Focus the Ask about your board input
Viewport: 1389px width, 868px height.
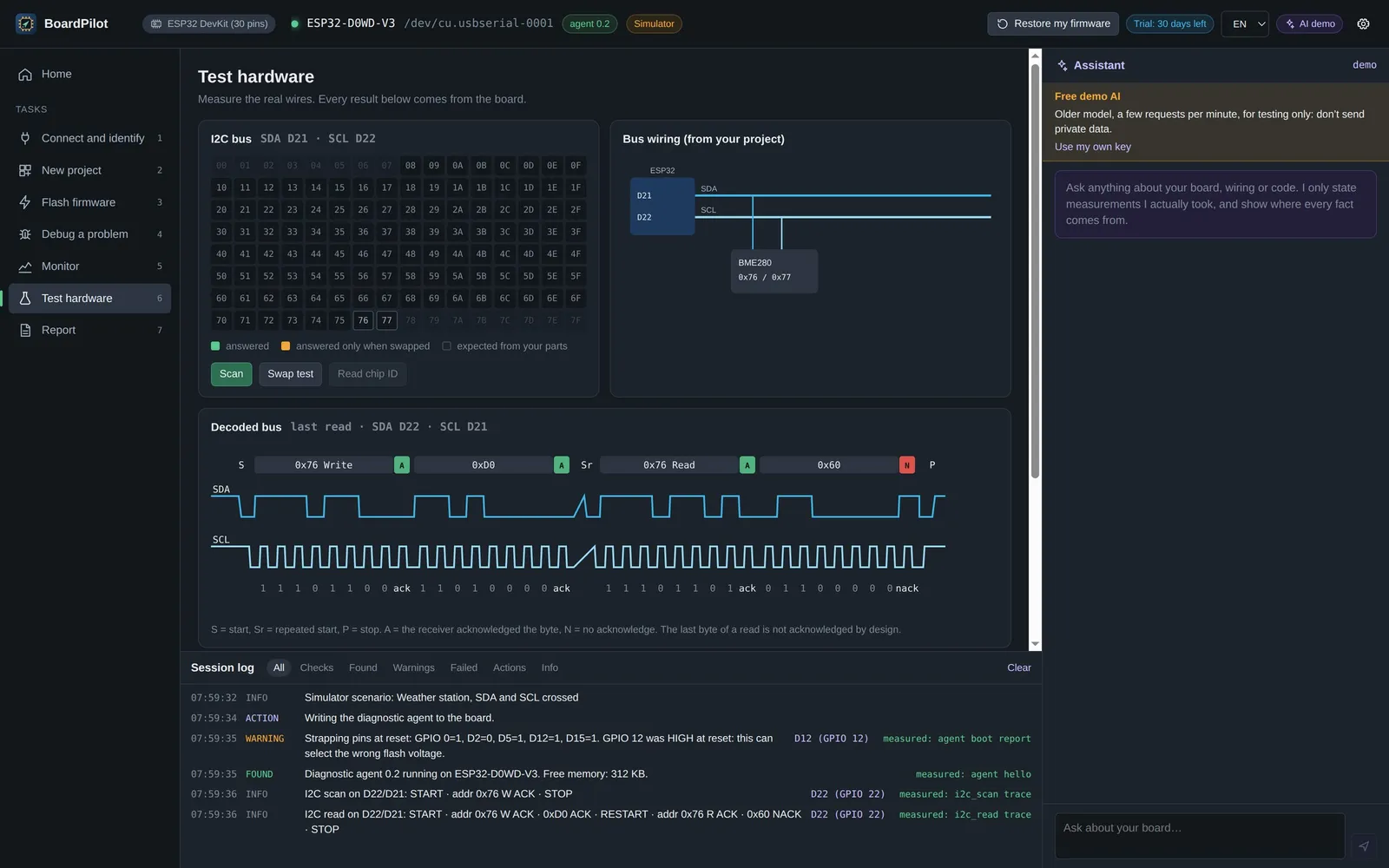[x=1200, y=836]
